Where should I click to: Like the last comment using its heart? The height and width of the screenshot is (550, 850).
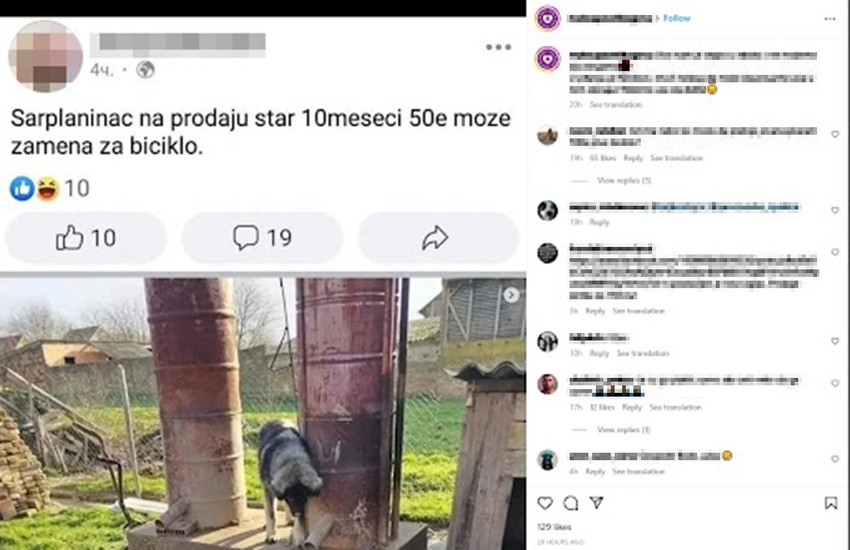point(835,459)
